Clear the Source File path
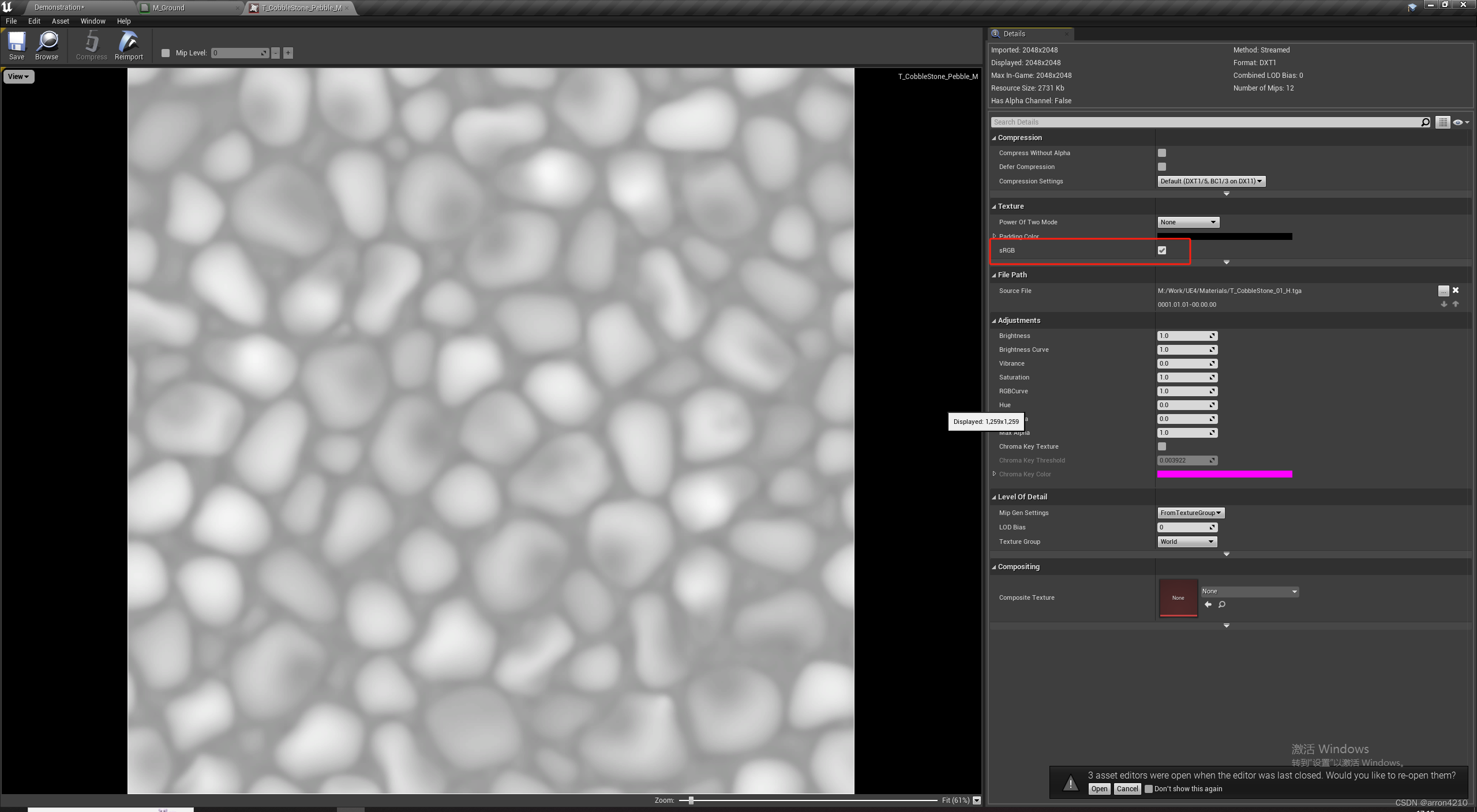This screenshot has width=1477, height=812. [x=1456, y=291]
